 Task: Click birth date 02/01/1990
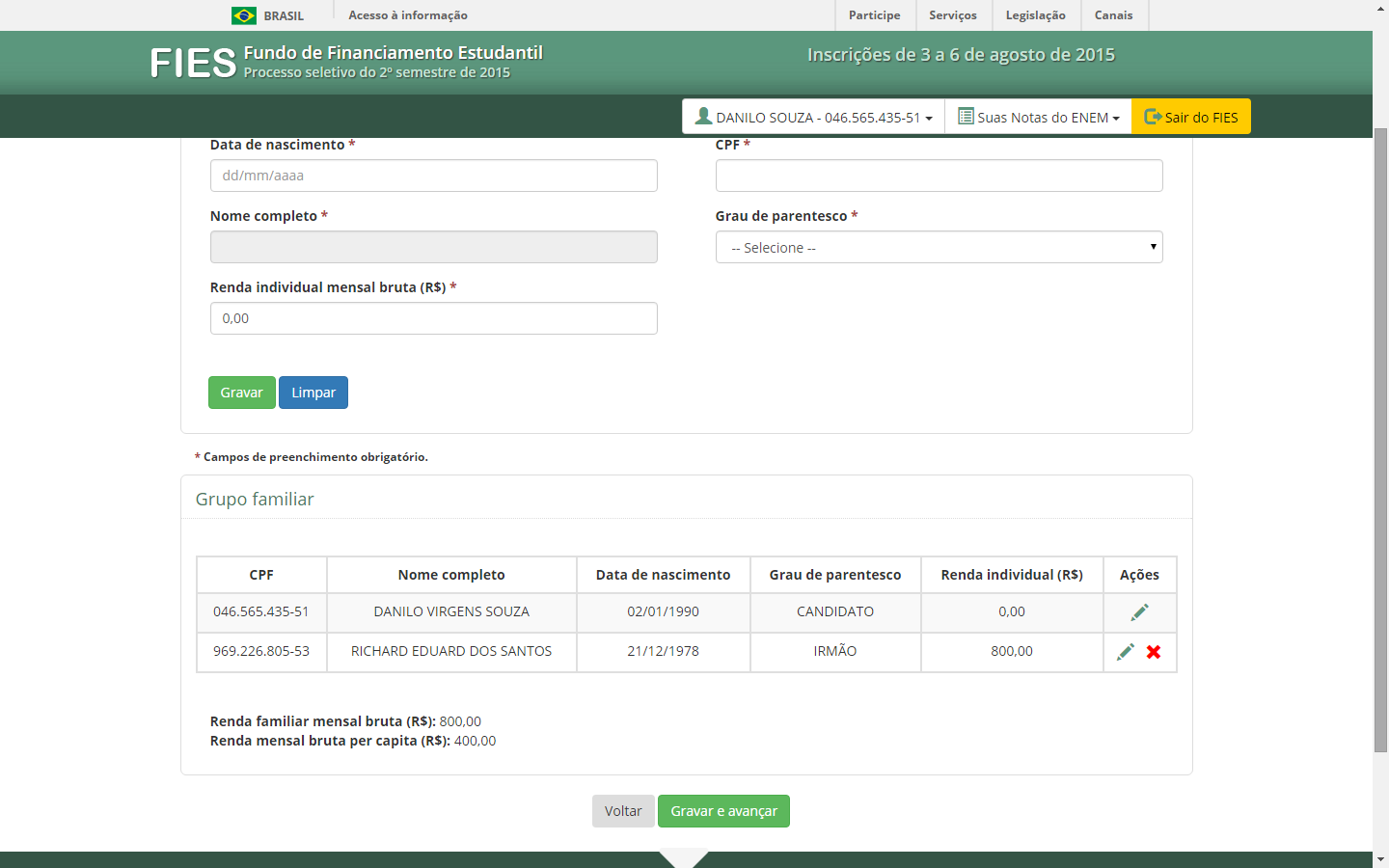[x=664, y=611]
